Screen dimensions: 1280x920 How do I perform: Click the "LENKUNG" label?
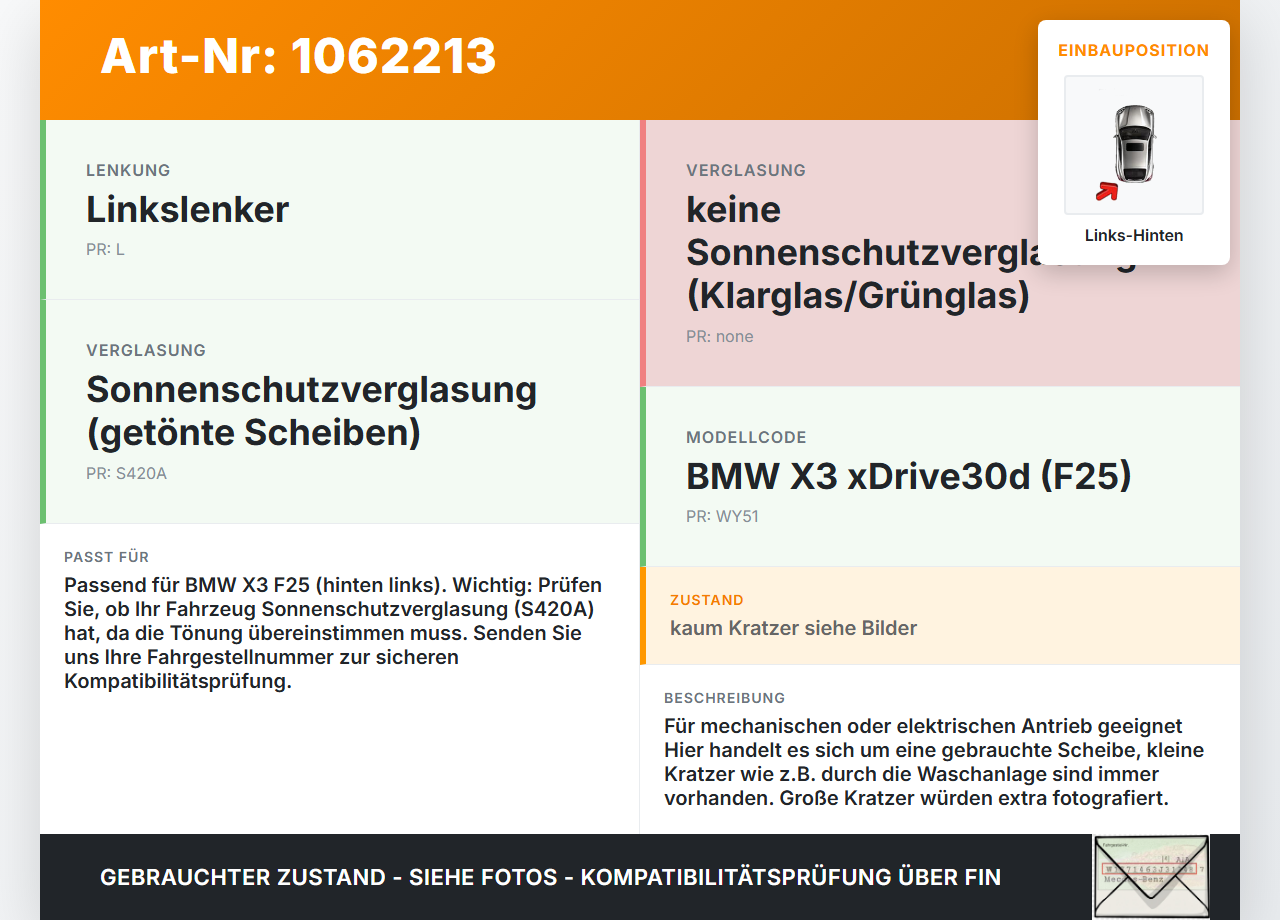[x=128, y=170]
